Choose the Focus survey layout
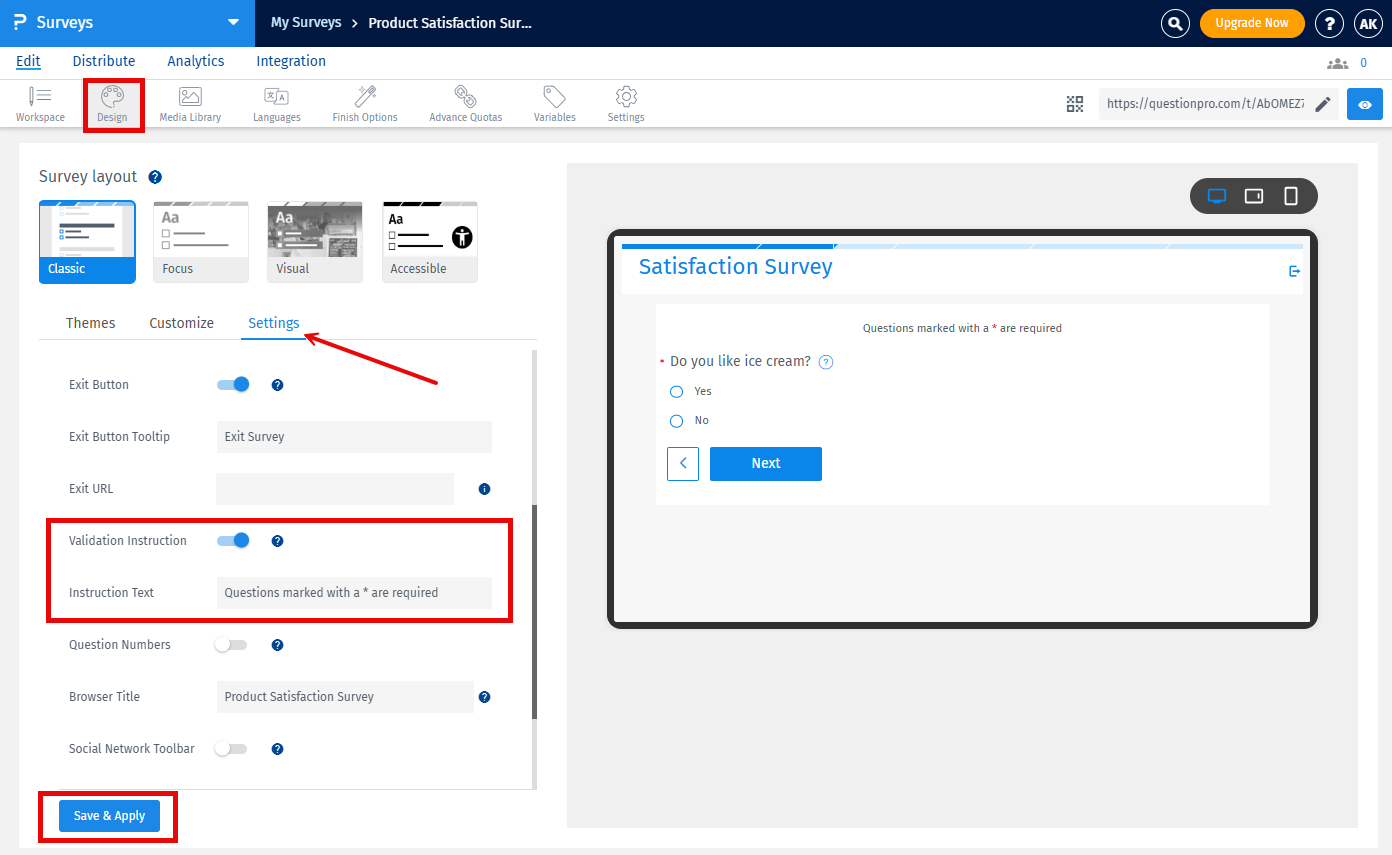Viewport: 1392px width, 855px height. [x=200, y=240]
